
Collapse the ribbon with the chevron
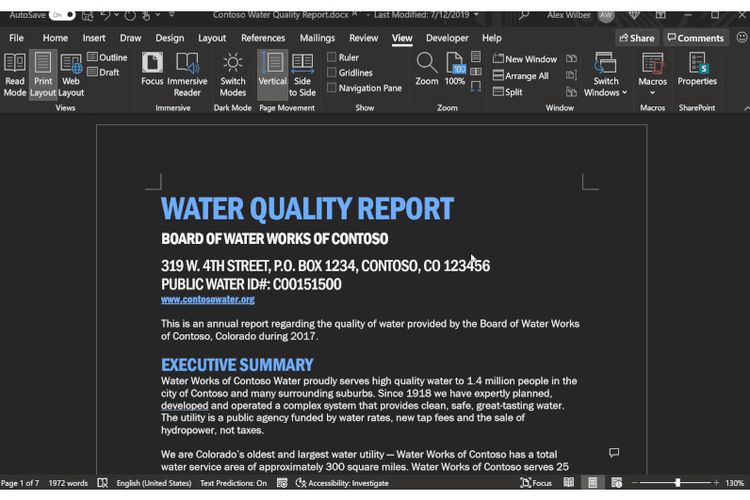746,109
